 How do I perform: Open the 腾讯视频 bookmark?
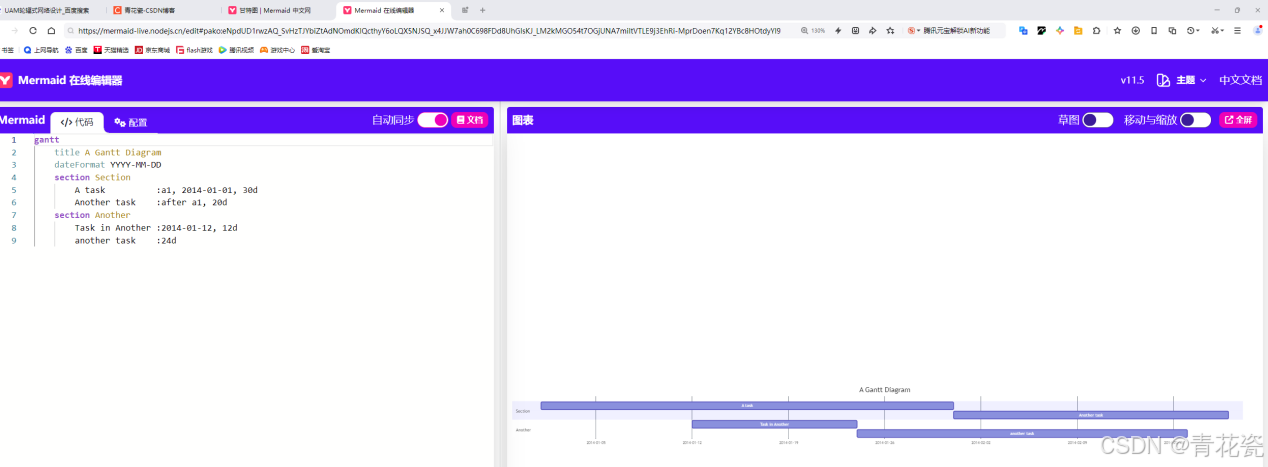click(236, 49)
